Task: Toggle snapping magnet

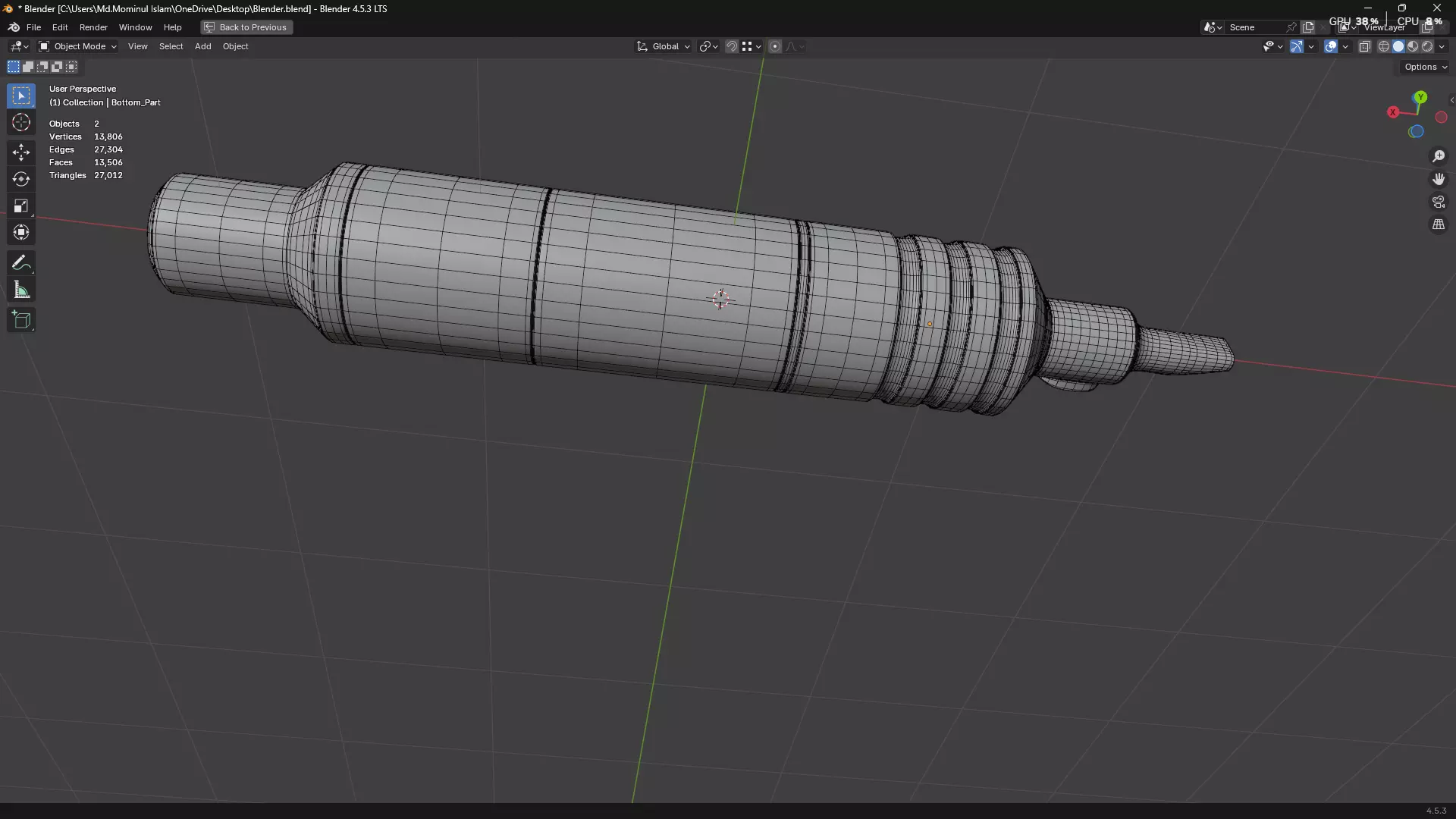Action: pyautogui.click(x=732, y=46)
